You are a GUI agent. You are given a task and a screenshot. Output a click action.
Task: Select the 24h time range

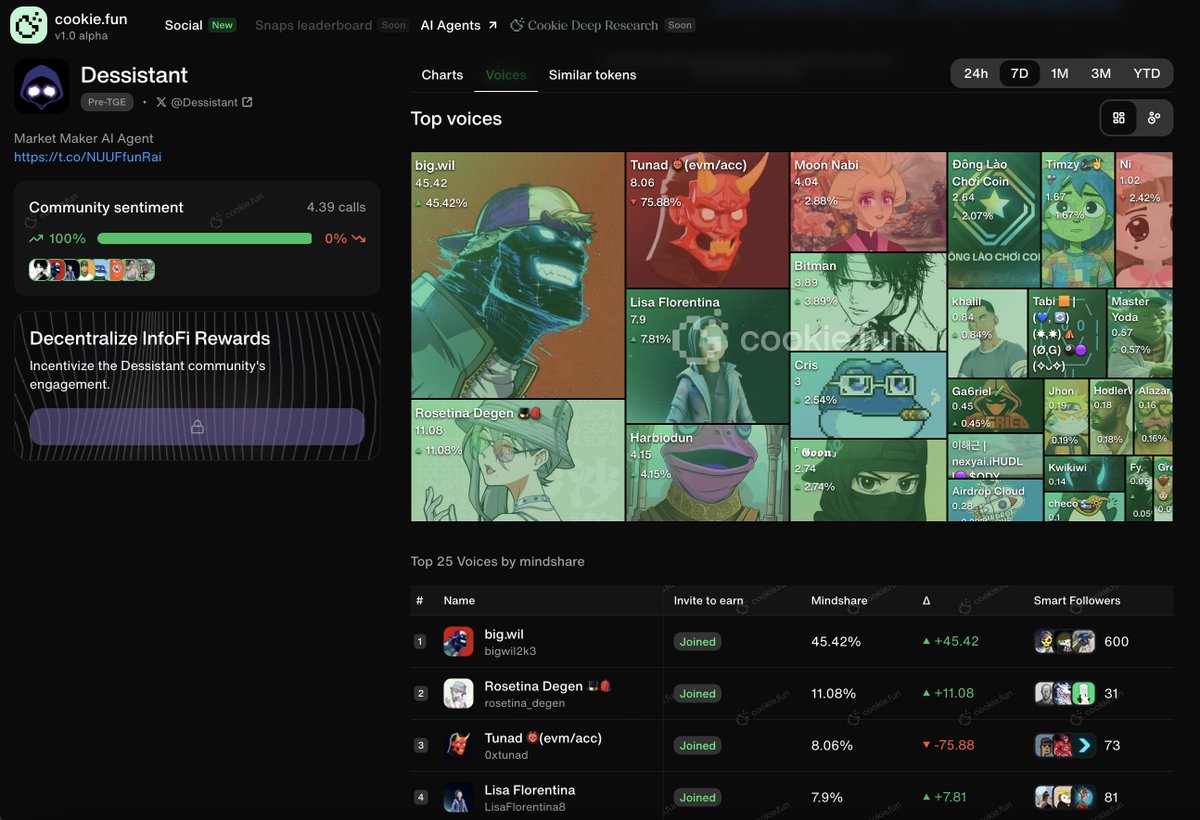coord(976,74)
